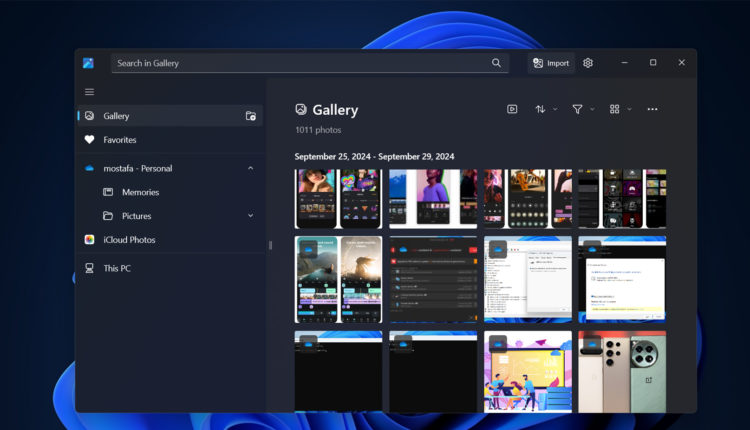Screen dimensions: 750x430
Task: Collapse the mostafa - Personal chevron
Action: [251, 168]
